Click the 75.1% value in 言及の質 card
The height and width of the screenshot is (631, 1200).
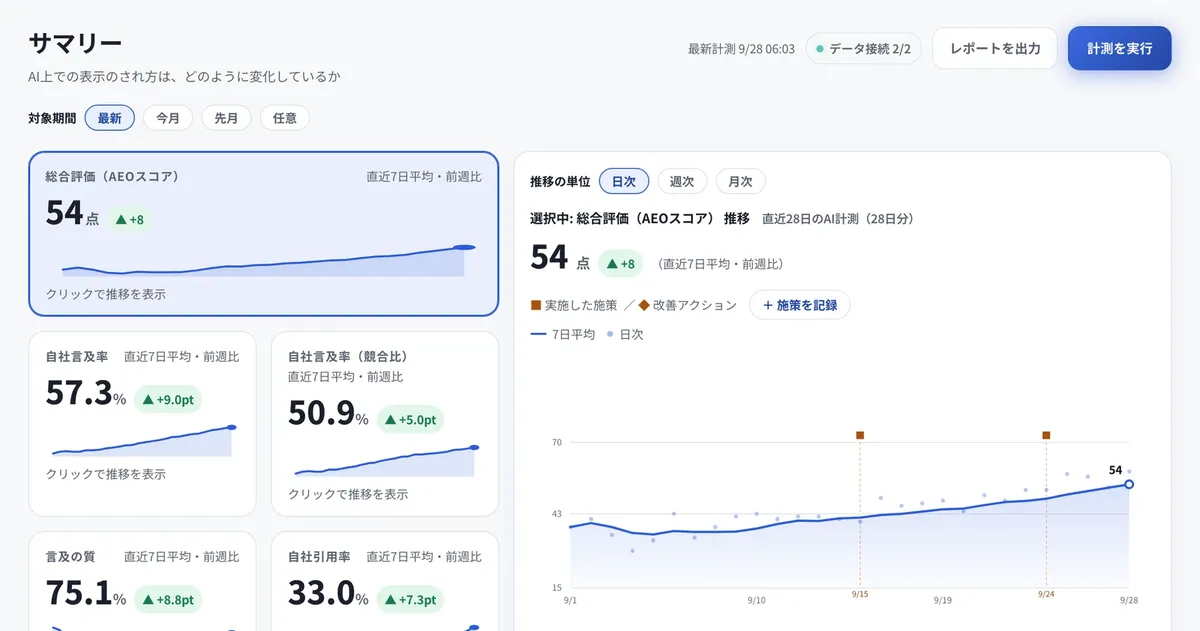click(86, 594)
